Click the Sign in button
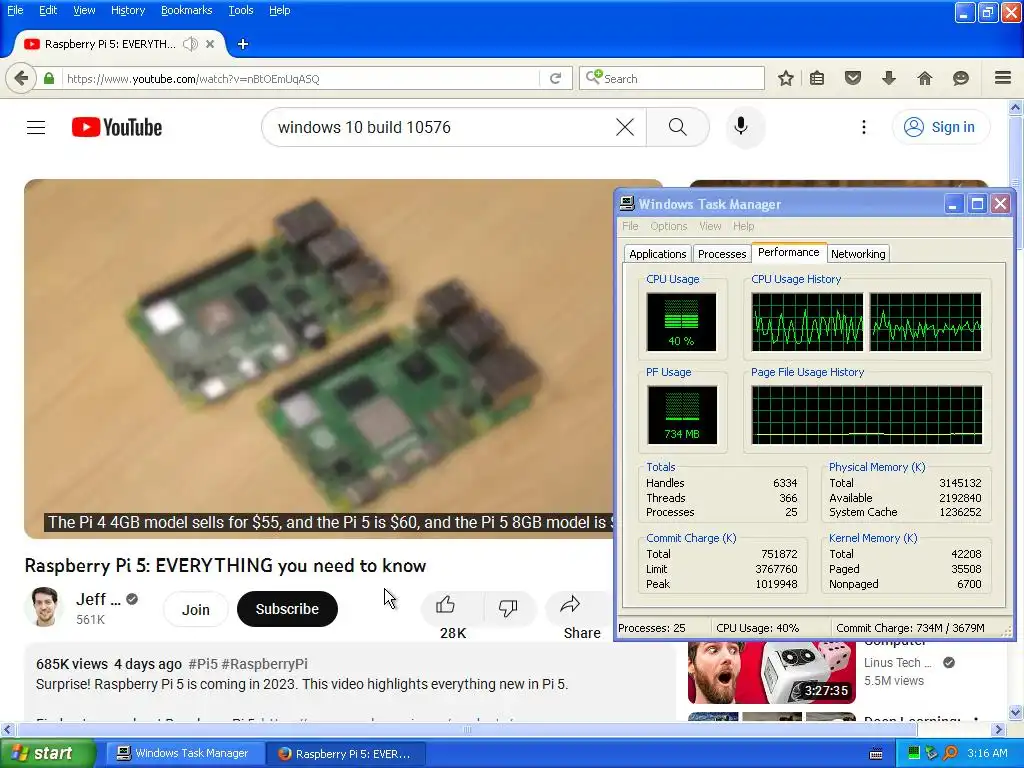The image size is (1024, 768). click(941, 127)
